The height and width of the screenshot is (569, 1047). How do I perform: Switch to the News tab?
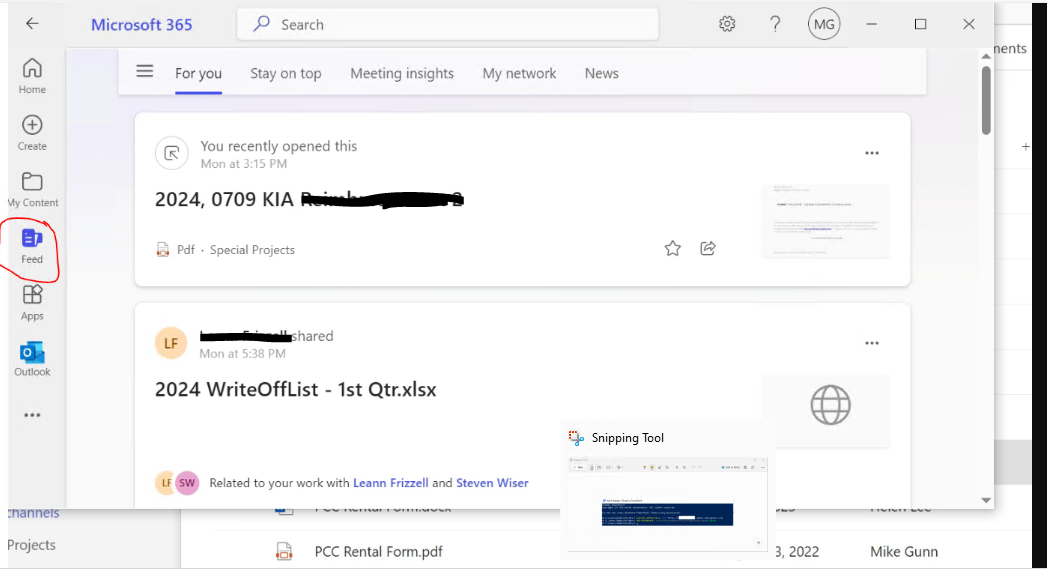[602, 73]
